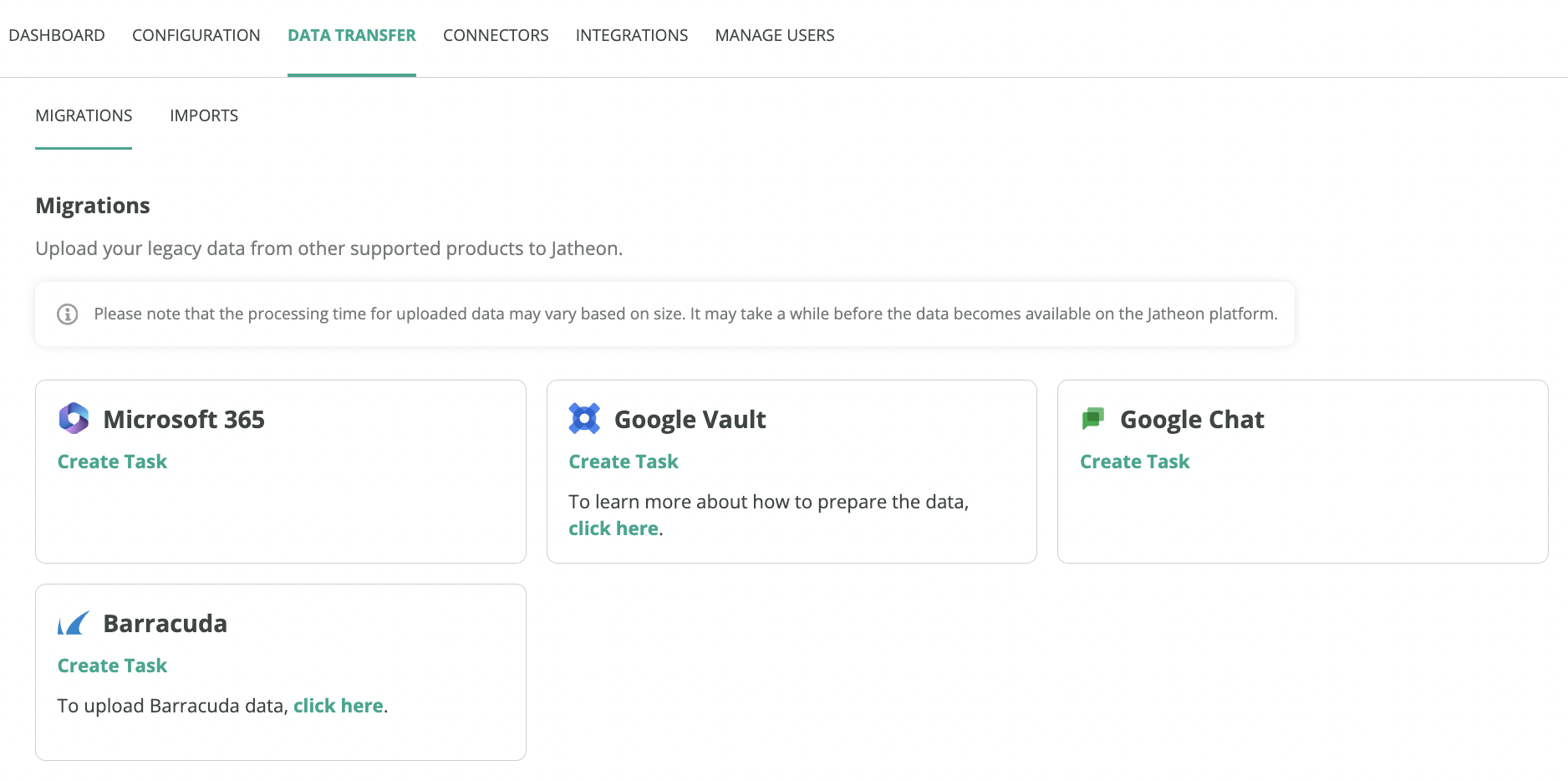Open the Dashboard tab
The width and height of the screenshot is (1568, 781).
[x=57, y=35]
